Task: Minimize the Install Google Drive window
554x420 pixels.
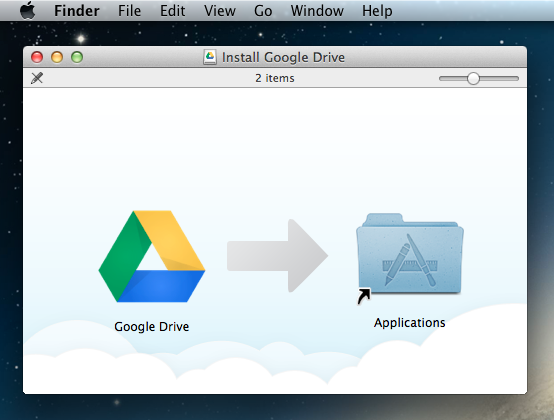Action: pyautogui.click(x=57, y=57)
